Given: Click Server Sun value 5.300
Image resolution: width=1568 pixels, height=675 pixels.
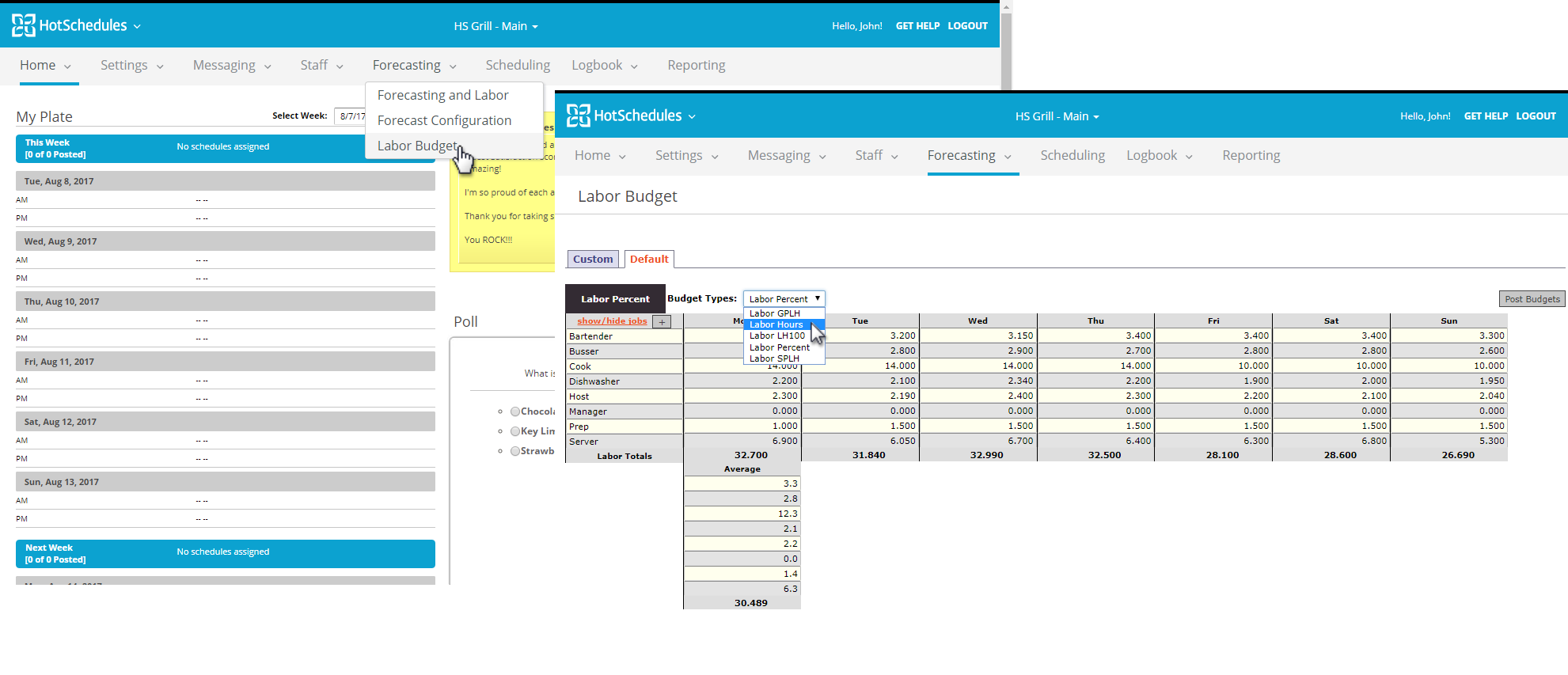Looking at the screenshot, I should coord(1449,441).
